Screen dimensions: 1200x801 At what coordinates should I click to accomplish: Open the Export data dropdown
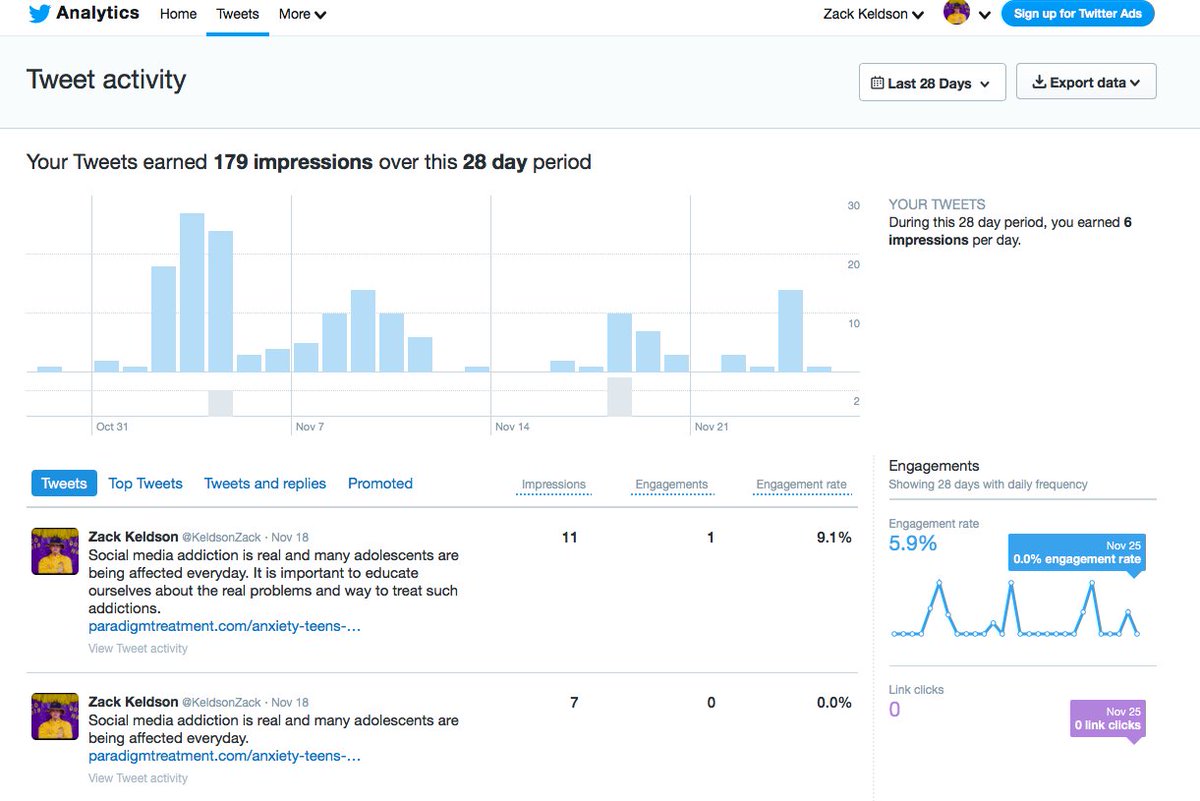coord(1086,82)
